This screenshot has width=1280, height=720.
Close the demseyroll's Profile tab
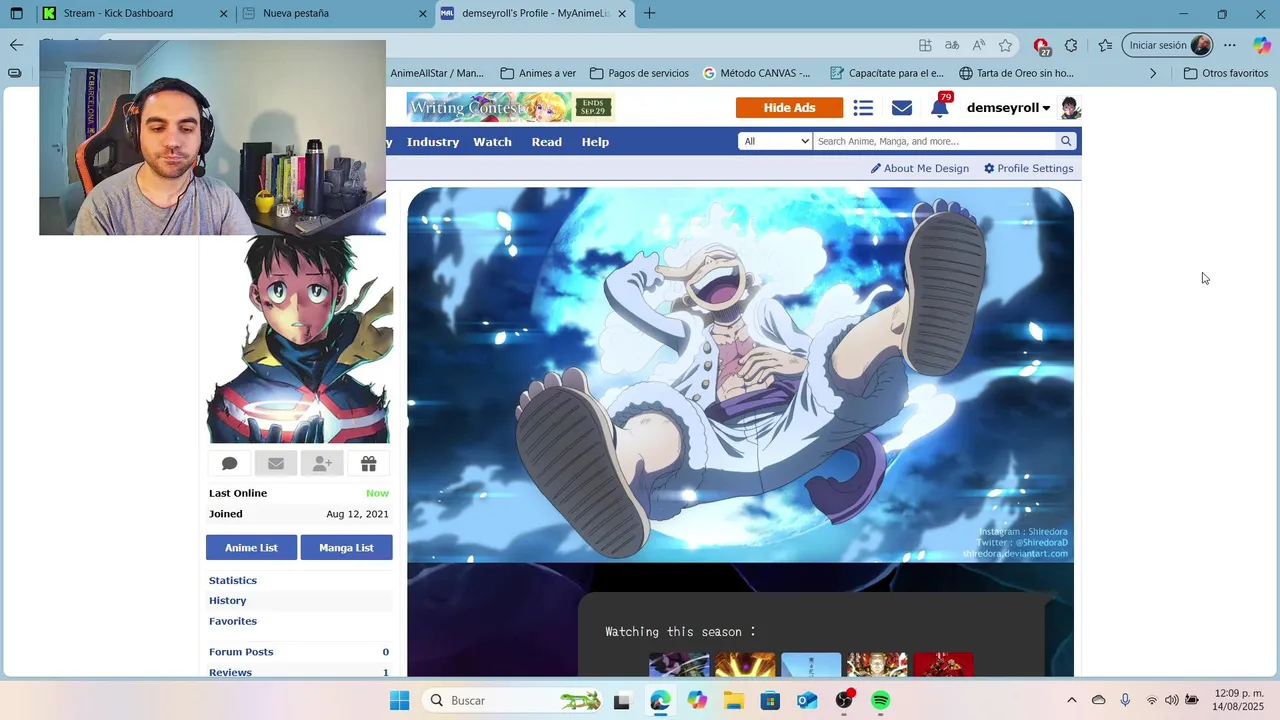(x=622, y=14)
